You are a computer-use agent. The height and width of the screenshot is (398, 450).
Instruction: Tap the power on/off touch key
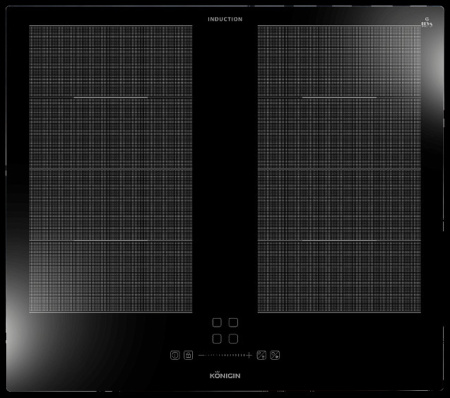(175, 355)
